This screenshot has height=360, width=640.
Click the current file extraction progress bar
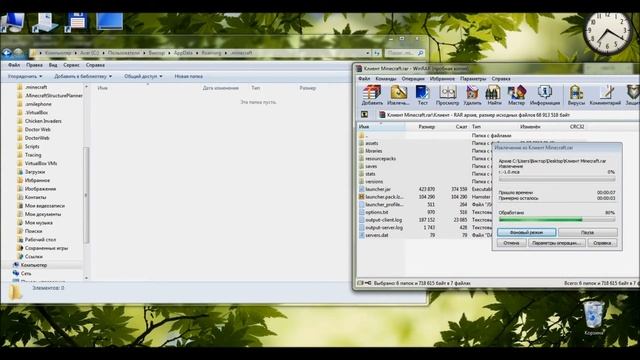tap(557, 179)
